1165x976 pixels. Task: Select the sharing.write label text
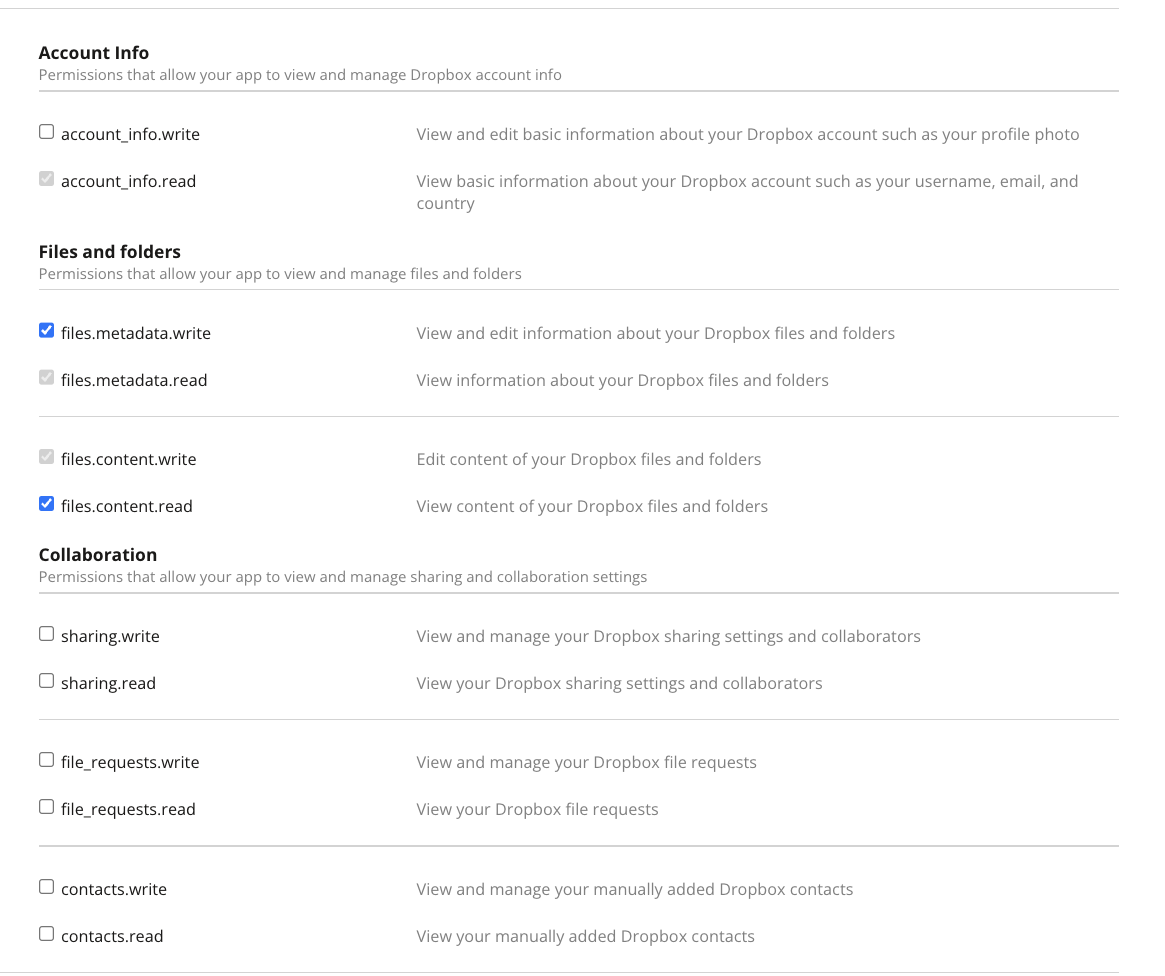click(110, 637)
